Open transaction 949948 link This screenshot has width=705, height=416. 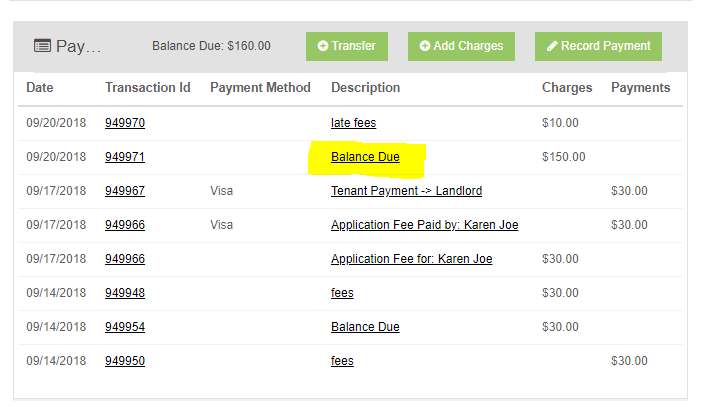click(125, 293)
